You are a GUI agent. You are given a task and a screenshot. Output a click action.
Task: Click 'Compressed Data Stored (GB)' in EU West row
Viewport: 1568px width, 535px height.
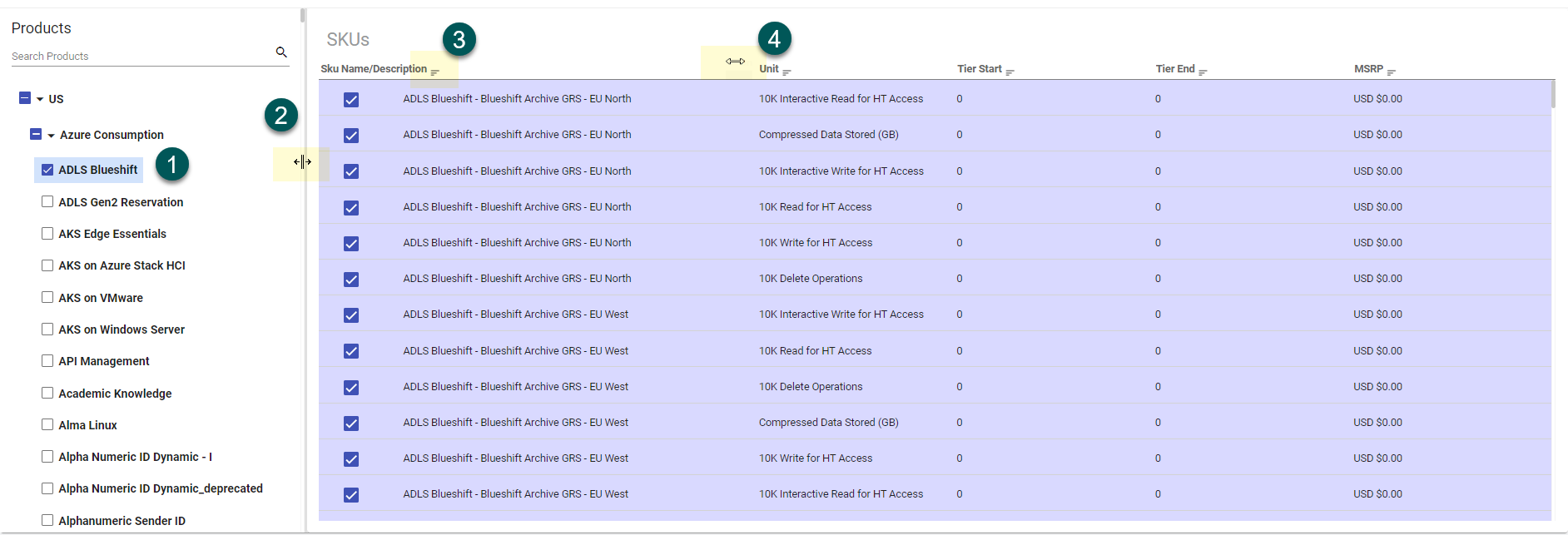tap(829, 423)
